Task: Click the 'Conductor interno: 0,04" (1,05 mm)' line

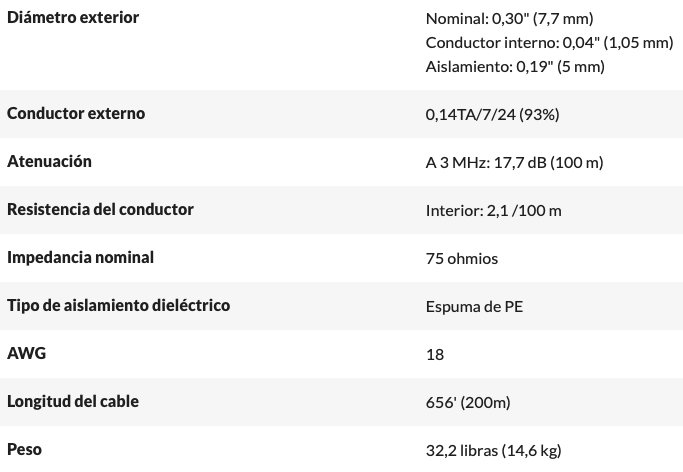Action: (x=549, y=42)
